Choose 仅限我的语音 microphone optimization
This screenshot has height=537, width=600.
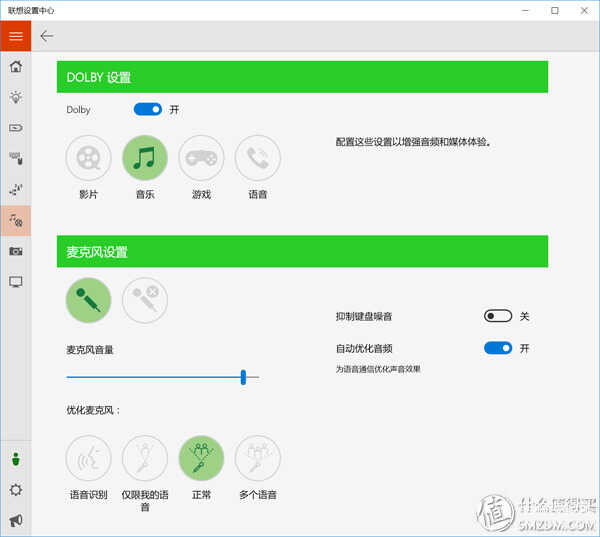[145, 458]
